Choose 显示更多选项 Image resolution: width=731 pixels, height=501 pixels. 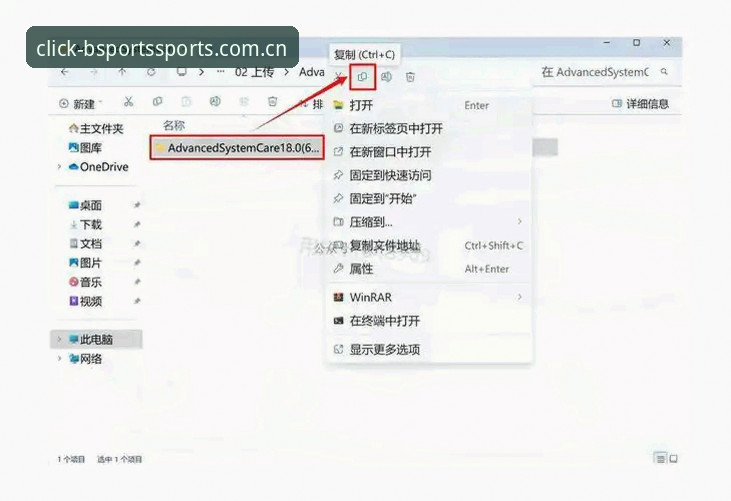coord(428,349)
